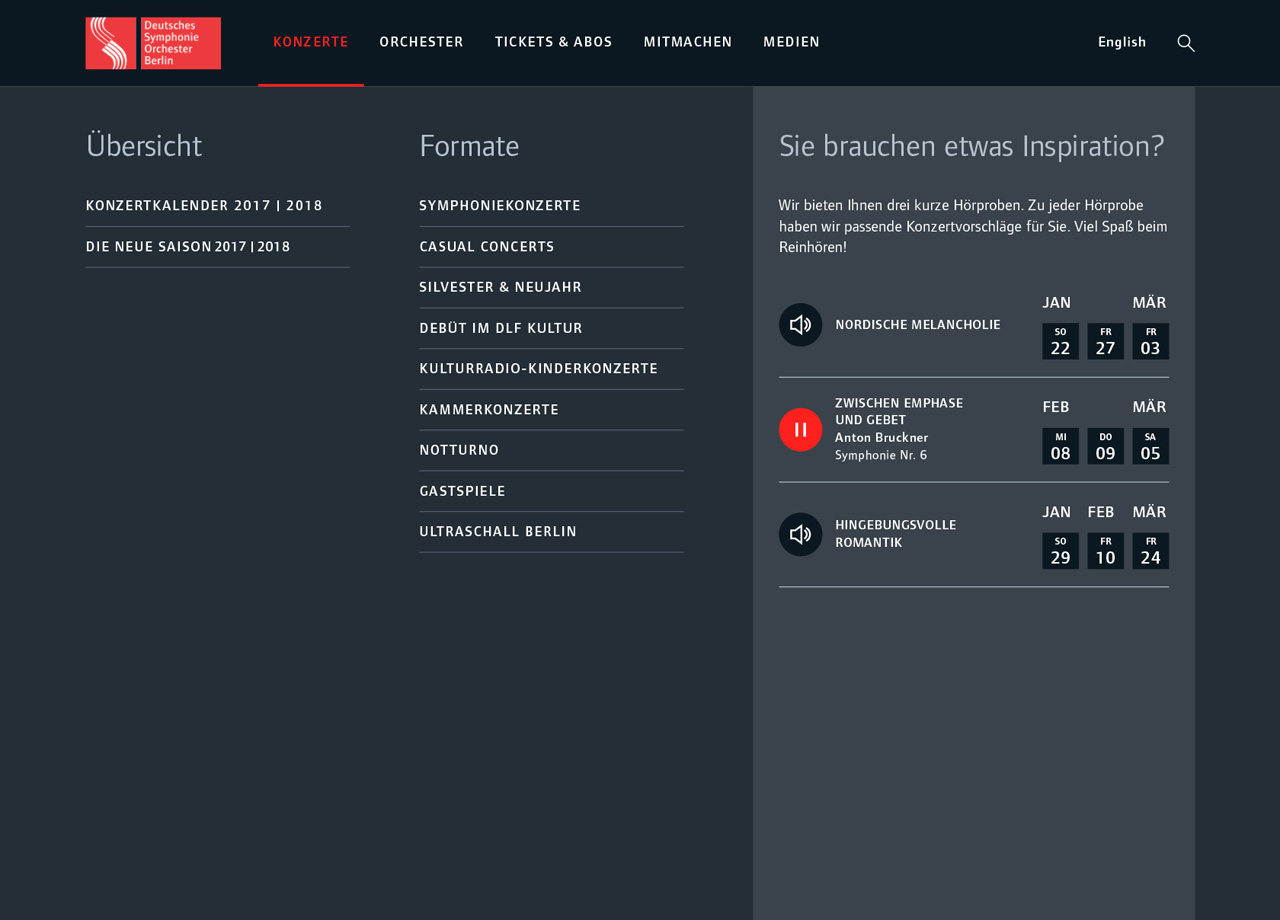Screen dimensions: 1280x920
Task: Pick the FR 10 Februar date tile
Action: click(1105, 551)
